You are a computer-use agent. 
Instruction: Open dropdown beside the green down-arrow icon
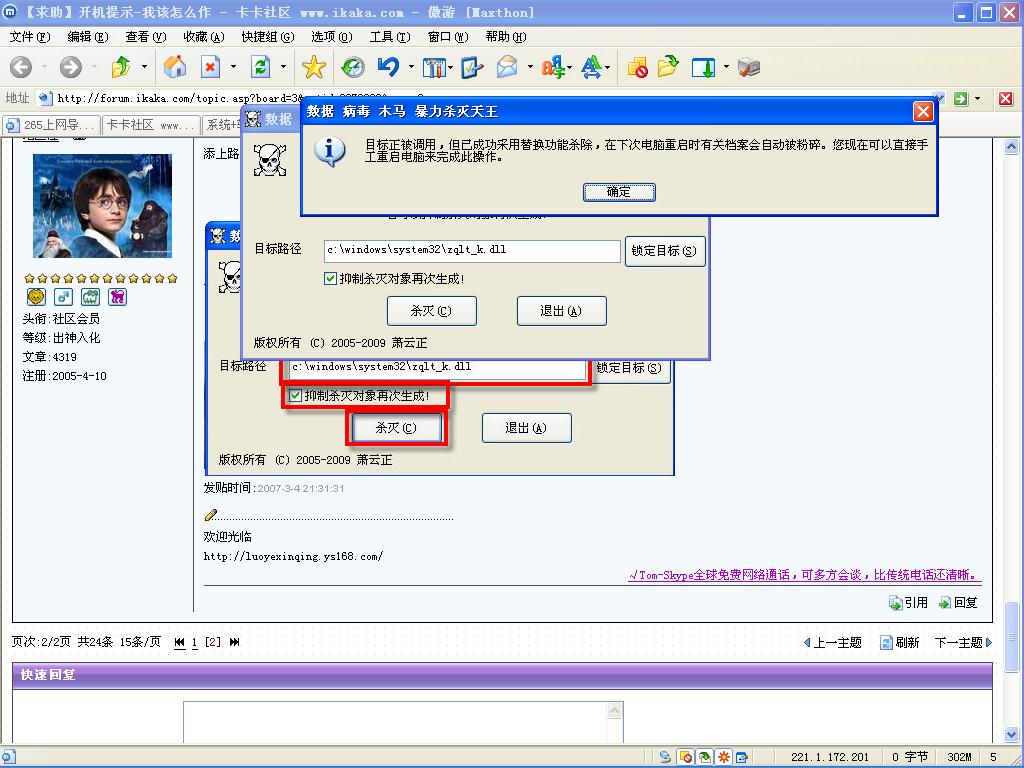726,67
